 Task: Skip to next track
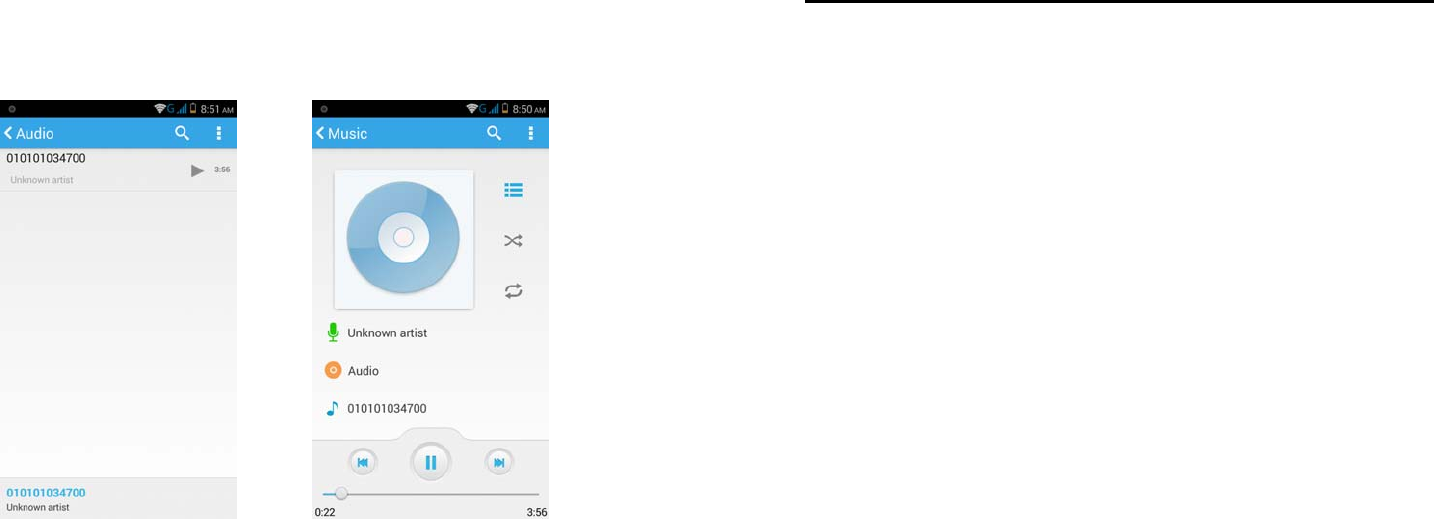coord(499,462)
